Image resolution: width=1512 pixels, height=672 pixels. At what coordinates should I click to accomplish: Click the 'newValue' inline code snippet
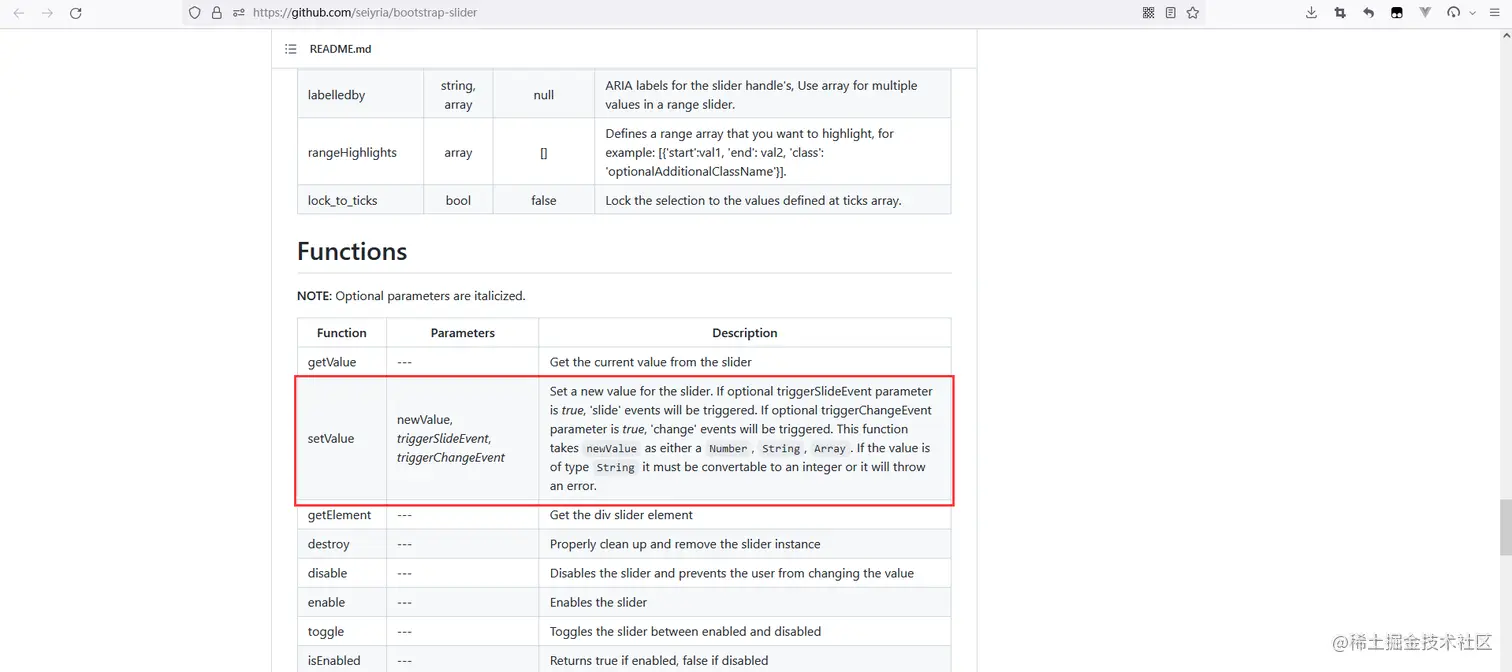[611, 449]
